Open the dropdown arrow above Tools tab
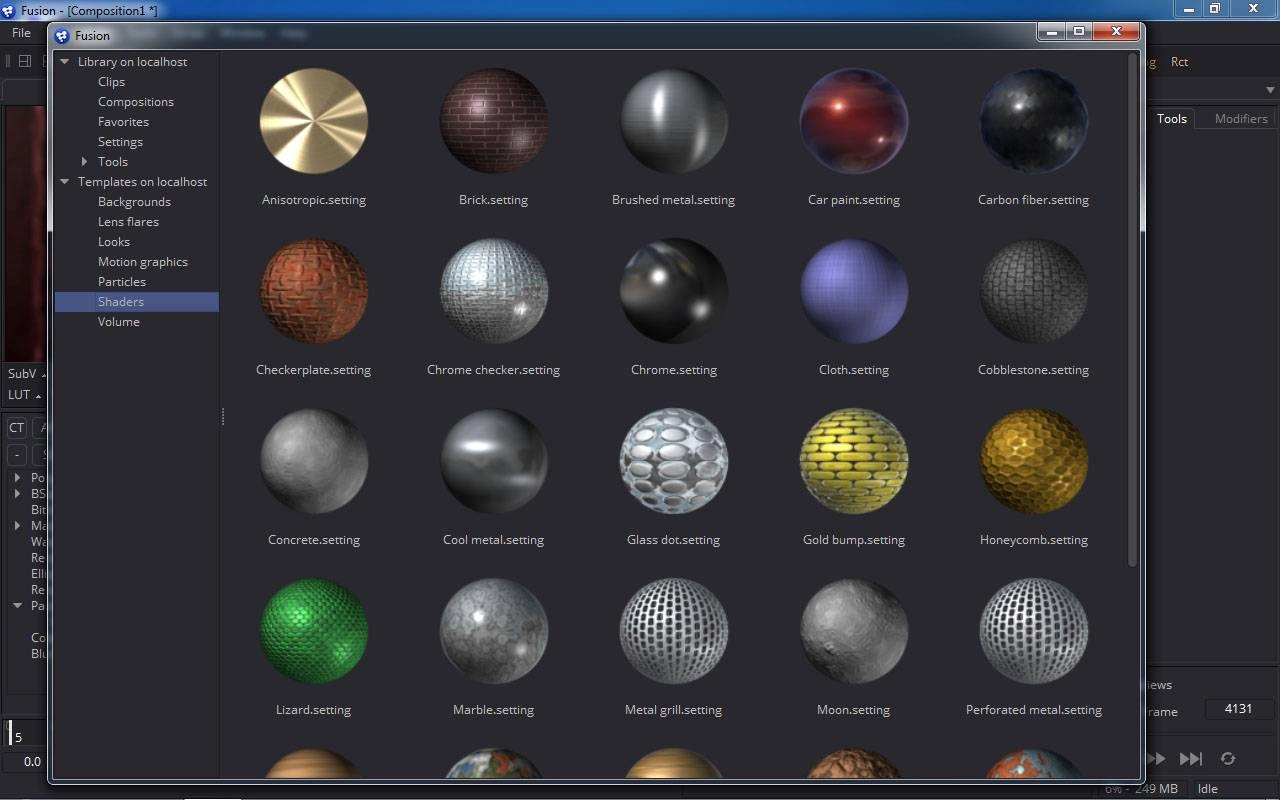This screenshot has height=800, width=1280. (x=1271, y=90)
